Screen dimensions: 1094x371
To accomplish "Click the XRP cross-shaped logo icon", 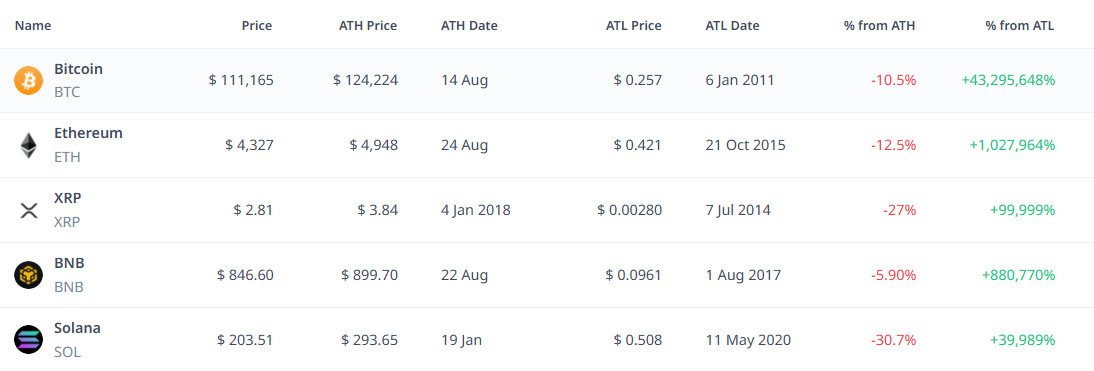I will 29,210.
